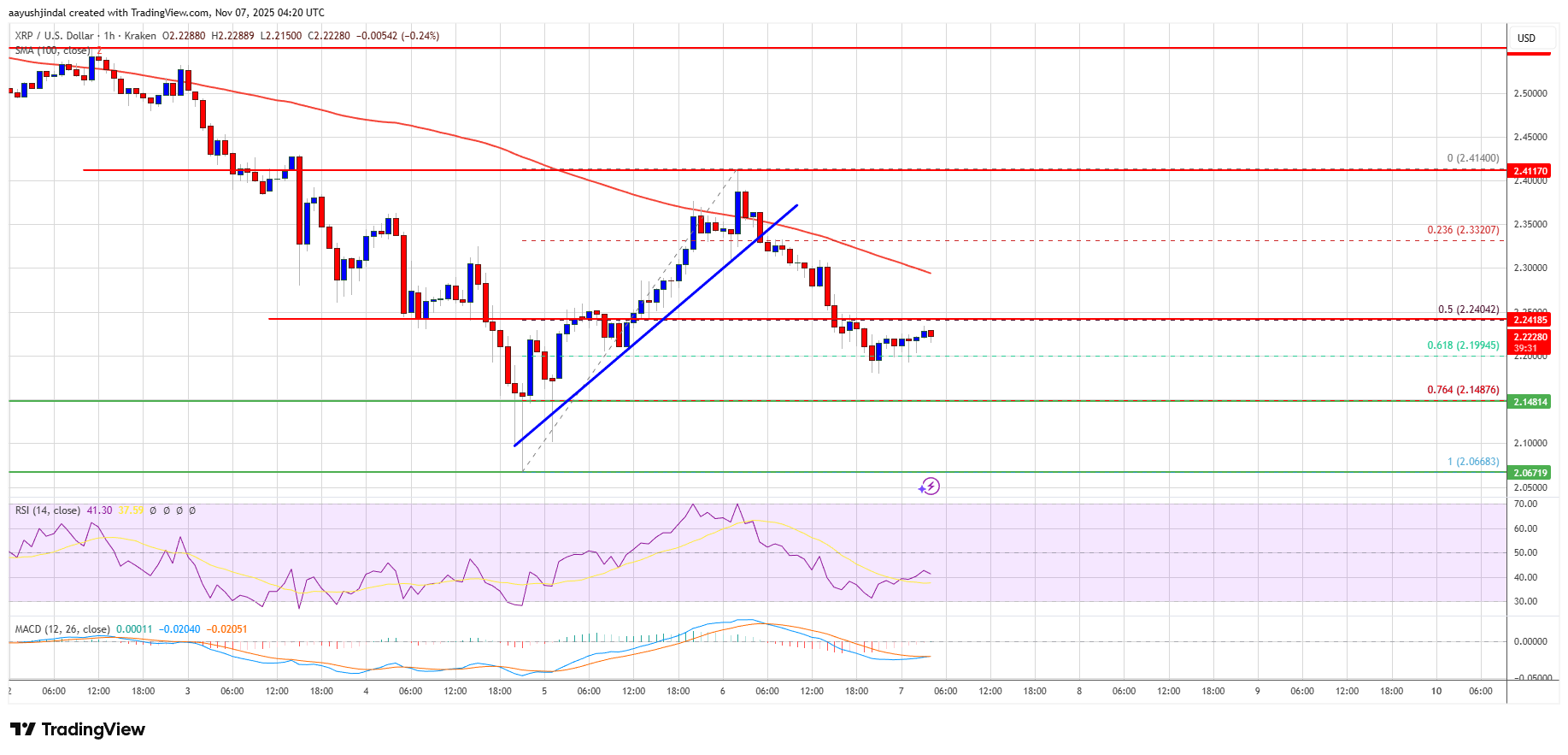The image size is (1568, 755).
Task: Click the 0.5 (2.24042) Fibonacci level label
Action: click(1467, 310)
